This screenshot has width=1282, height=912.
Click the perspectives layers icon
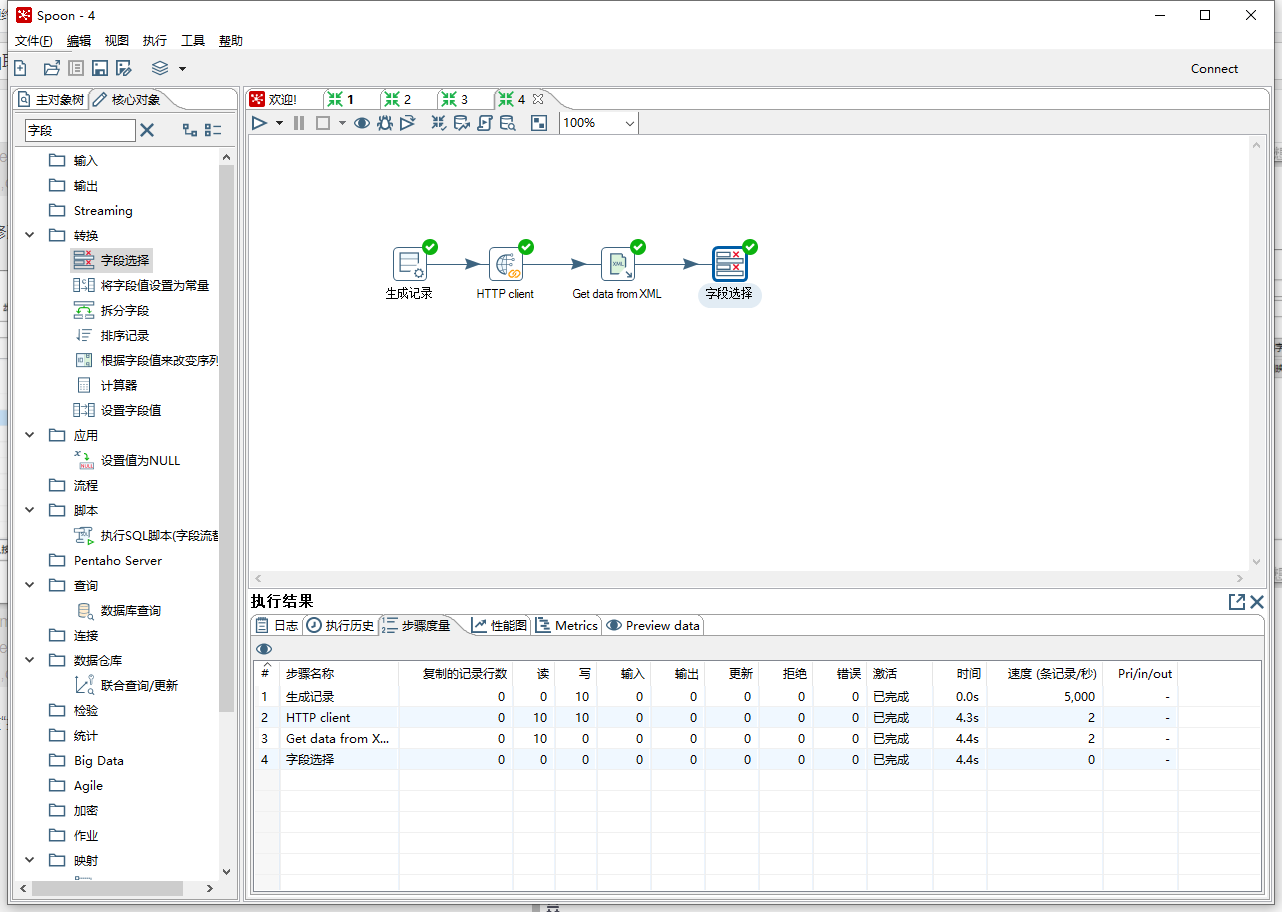tap(160, 68)
